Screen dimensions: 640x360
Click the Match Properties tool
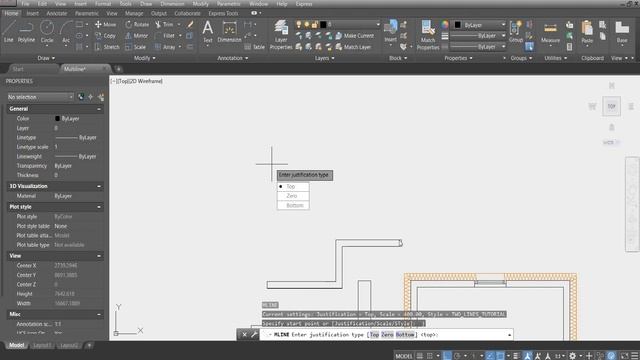[428, 35]
